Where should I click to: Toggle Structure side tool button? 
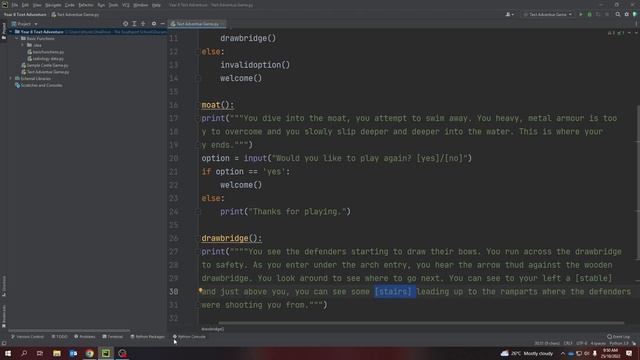(4, 286)
